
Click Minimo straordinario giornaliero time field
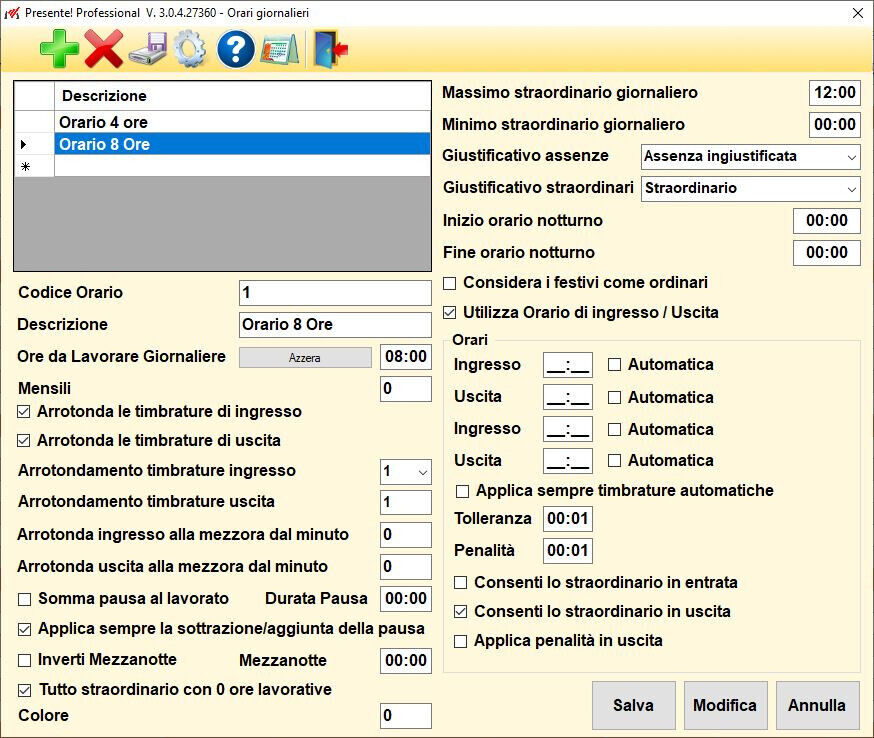tap(834, 124)
